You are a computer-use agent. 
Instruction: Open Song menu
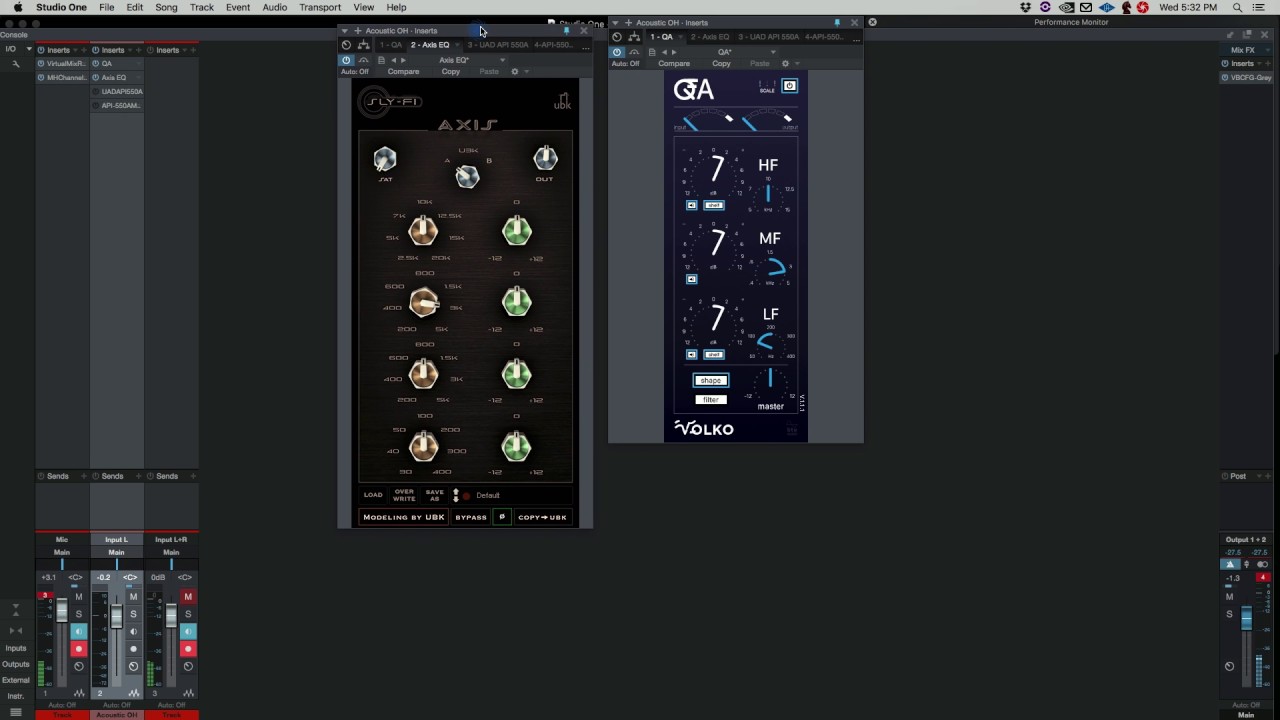166,7
